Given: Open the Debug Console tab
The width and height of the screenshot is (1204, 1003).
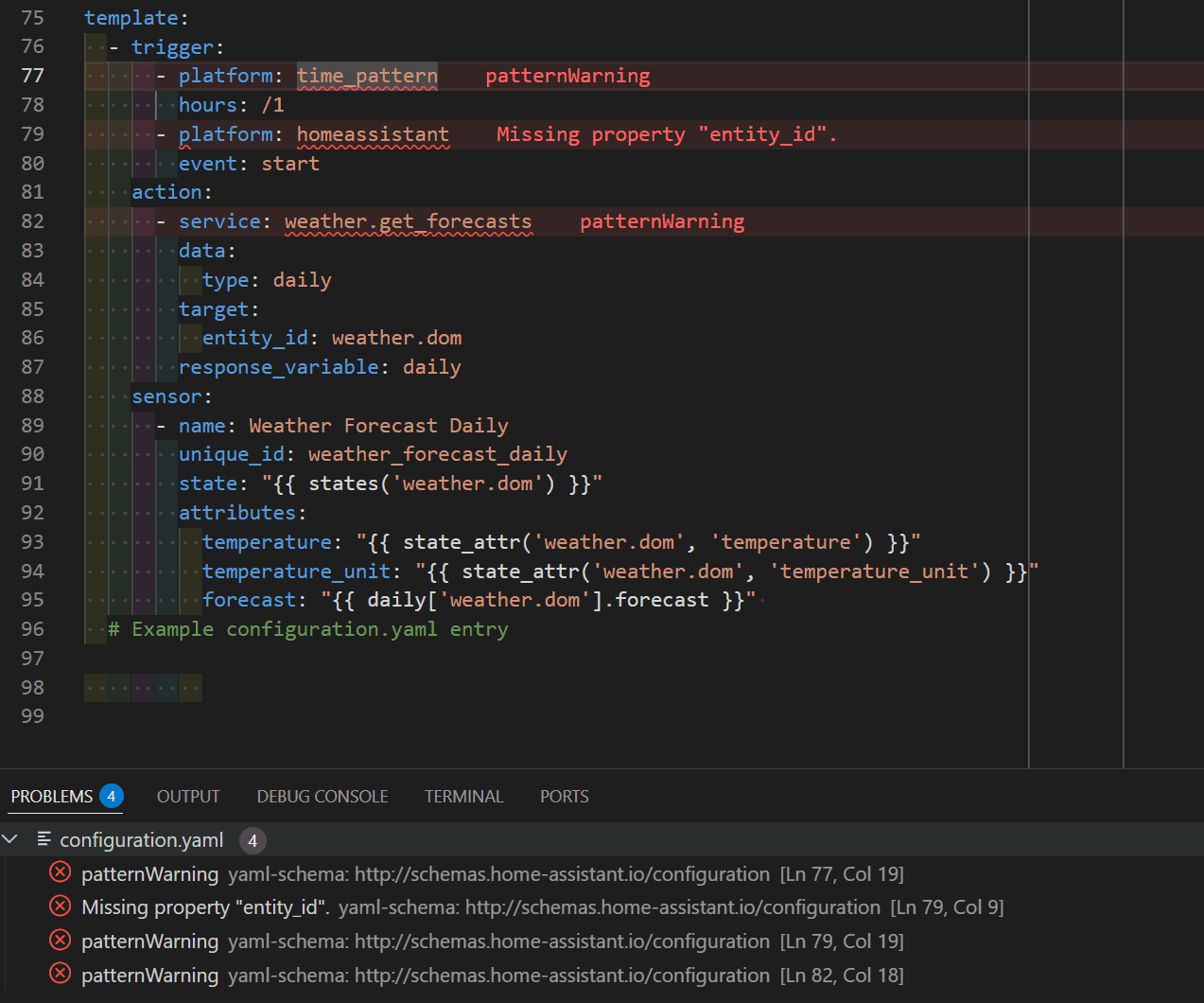Looking at the screenshot, I should pos(323,797).
